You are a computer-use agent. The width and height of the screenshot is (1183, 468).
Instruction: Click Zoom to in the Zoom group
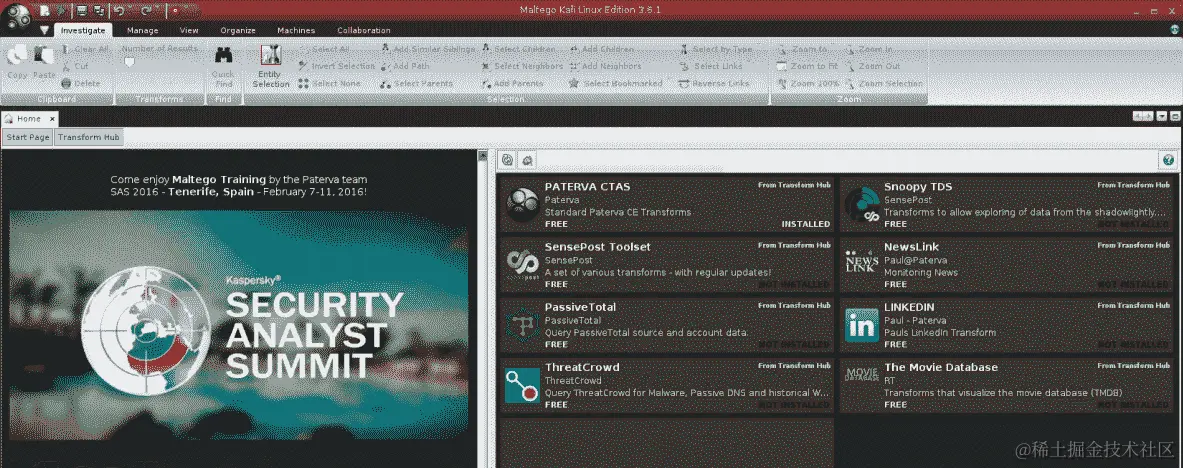click(x=802, y=49)
